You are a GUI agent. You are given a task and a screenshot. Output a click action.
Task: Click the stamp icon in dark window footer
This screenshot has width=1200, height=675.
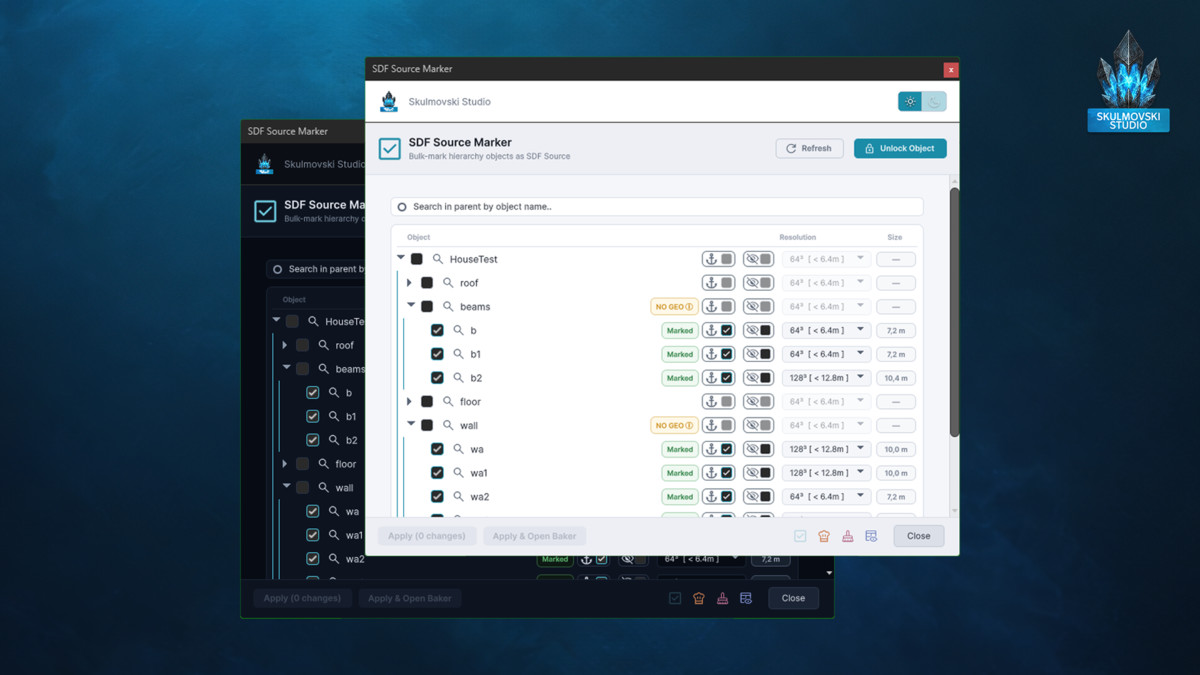(722, 598)
